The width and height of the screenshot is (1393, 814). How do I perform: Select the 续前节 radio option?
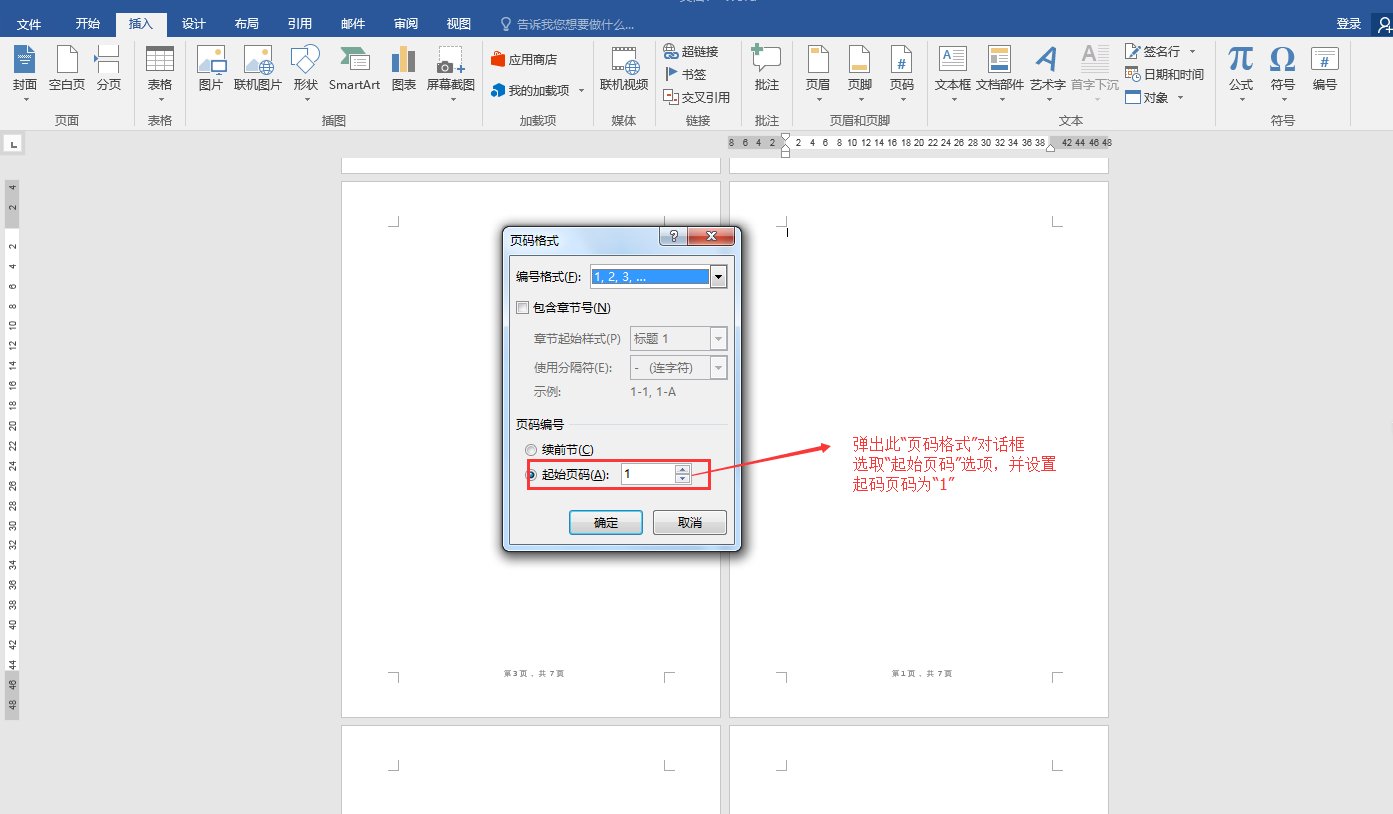pos(530,449)
